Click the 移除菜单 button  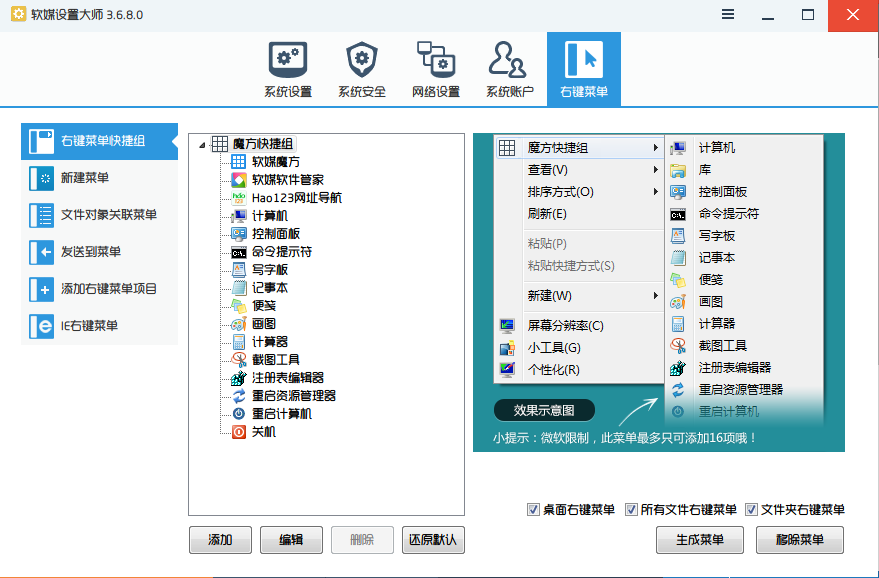(799, 540)
